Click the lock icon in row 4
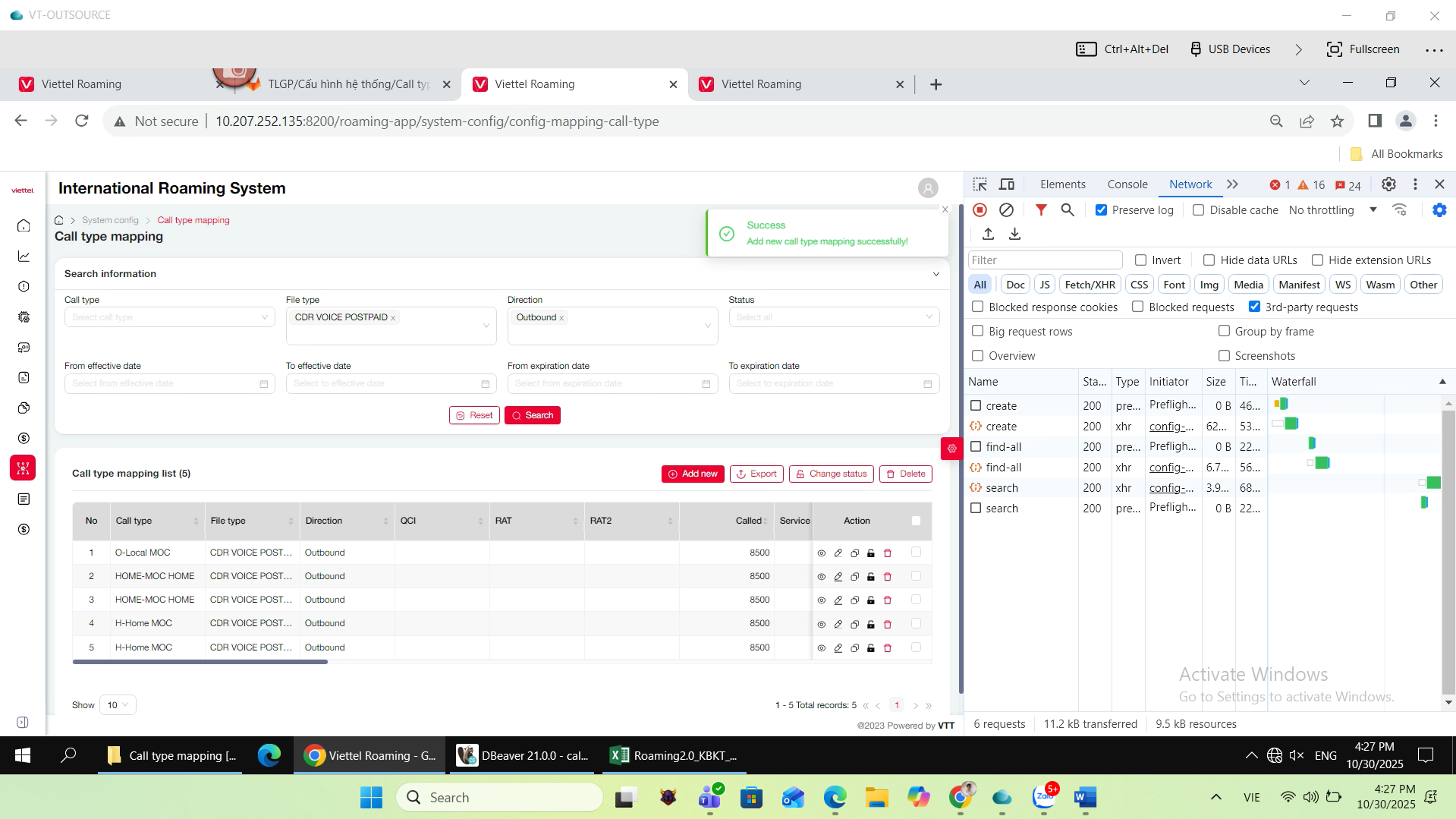 point(870,625)
